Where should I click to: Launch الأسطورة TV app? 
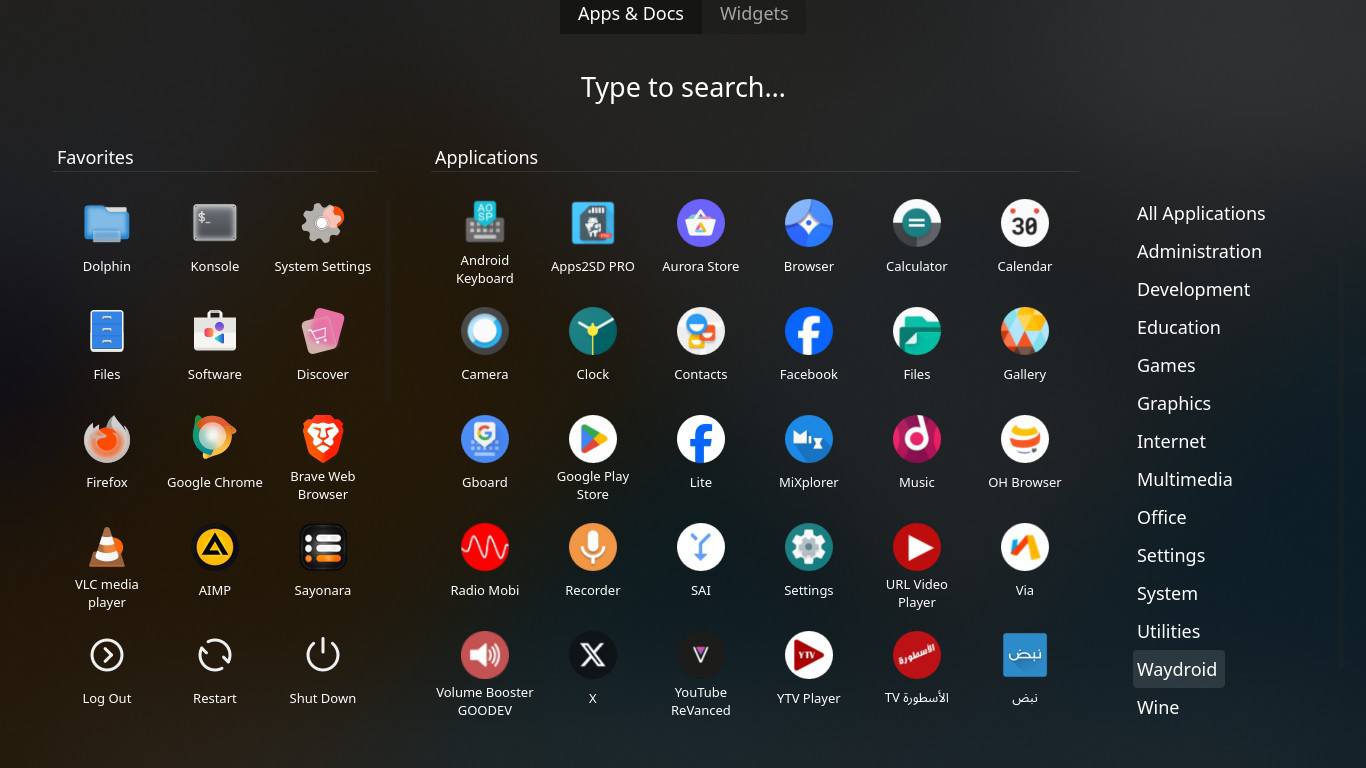pyautogui.click(x=917, y=655)
